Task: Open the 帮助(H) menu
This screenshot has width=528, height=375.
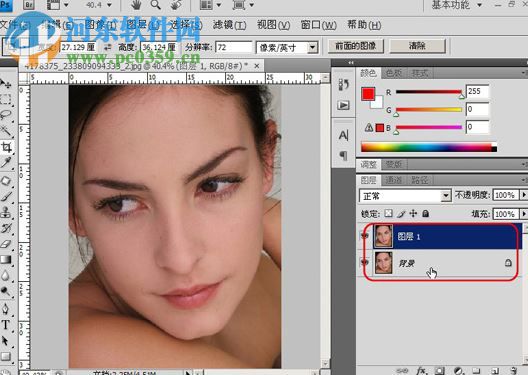Action: [x=364, y=25]
